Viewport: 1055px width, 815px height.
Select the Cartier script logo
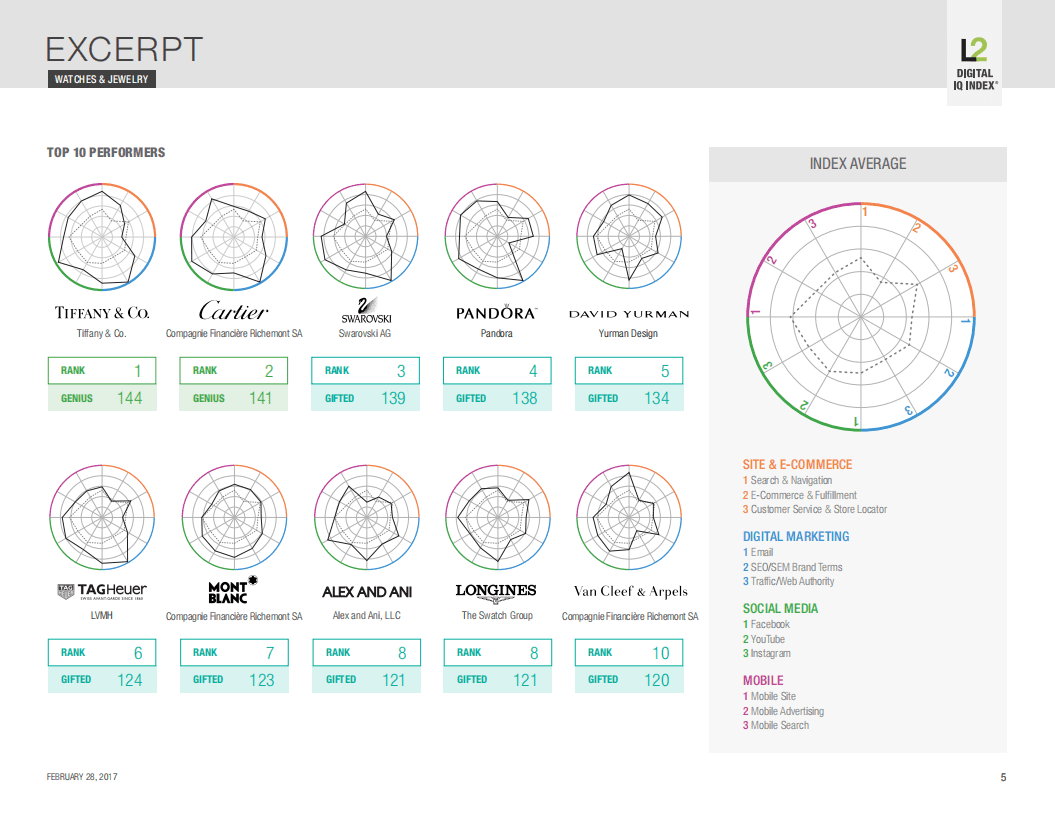pyautogui.click(x=233, y=310)
